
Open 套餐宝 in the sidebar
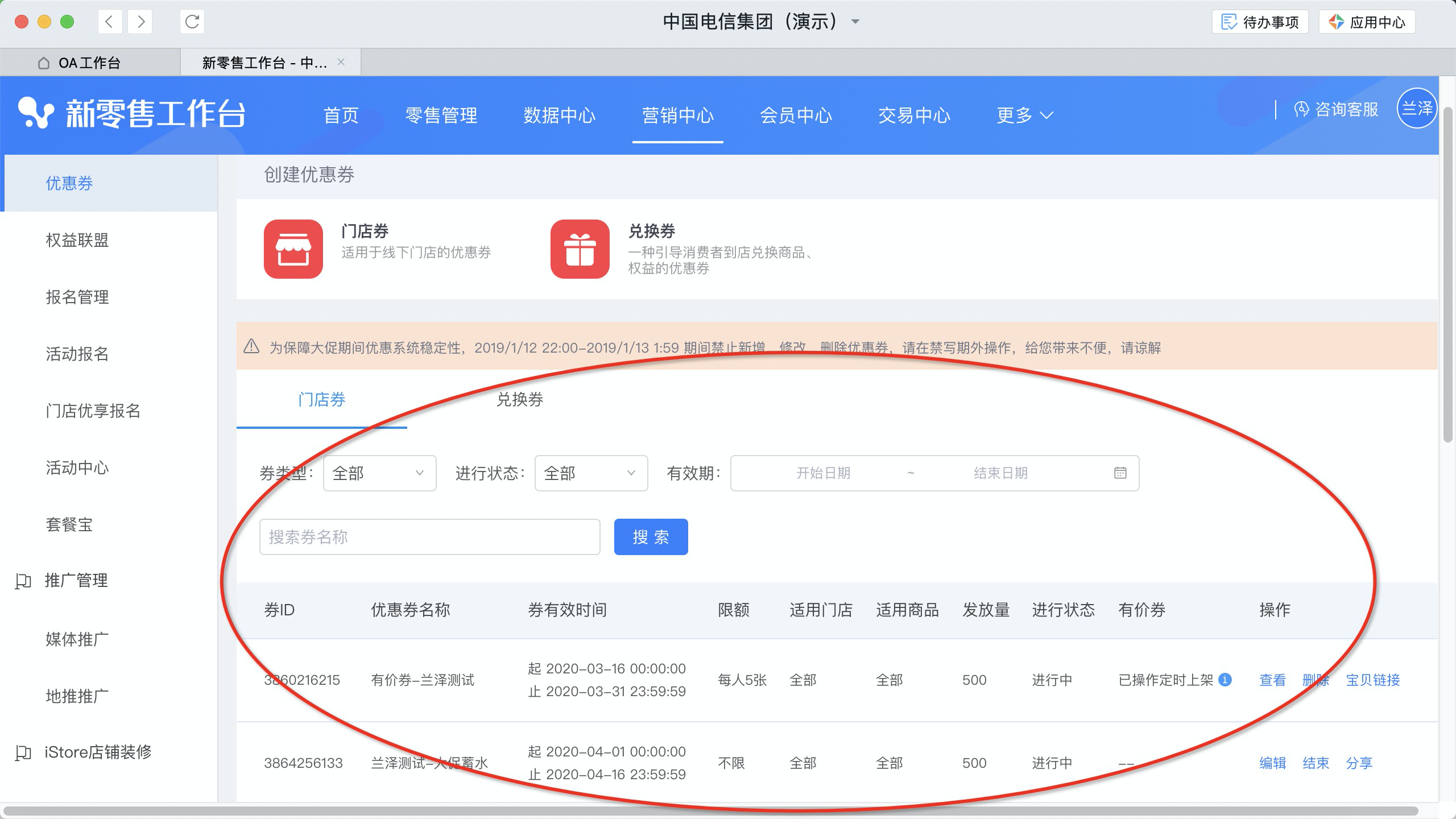[x=69, y=524]
